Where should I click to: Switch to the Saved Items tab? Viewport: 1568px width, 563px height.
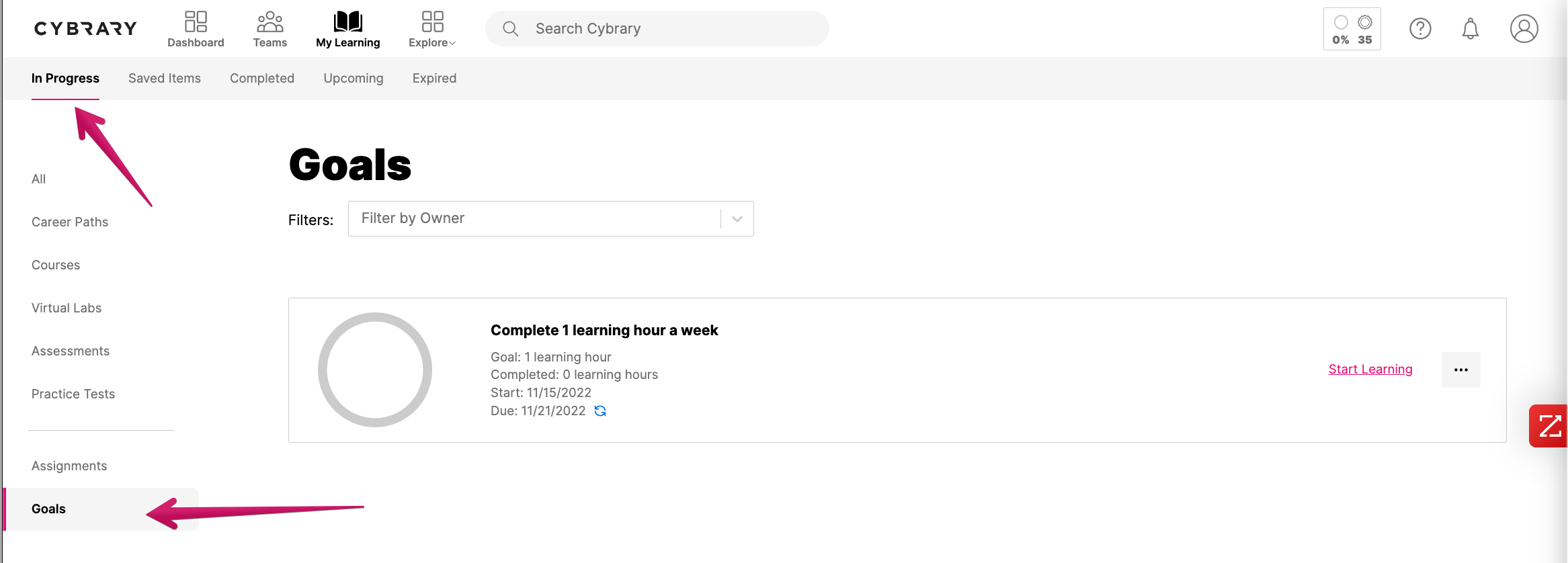[165, 79]
